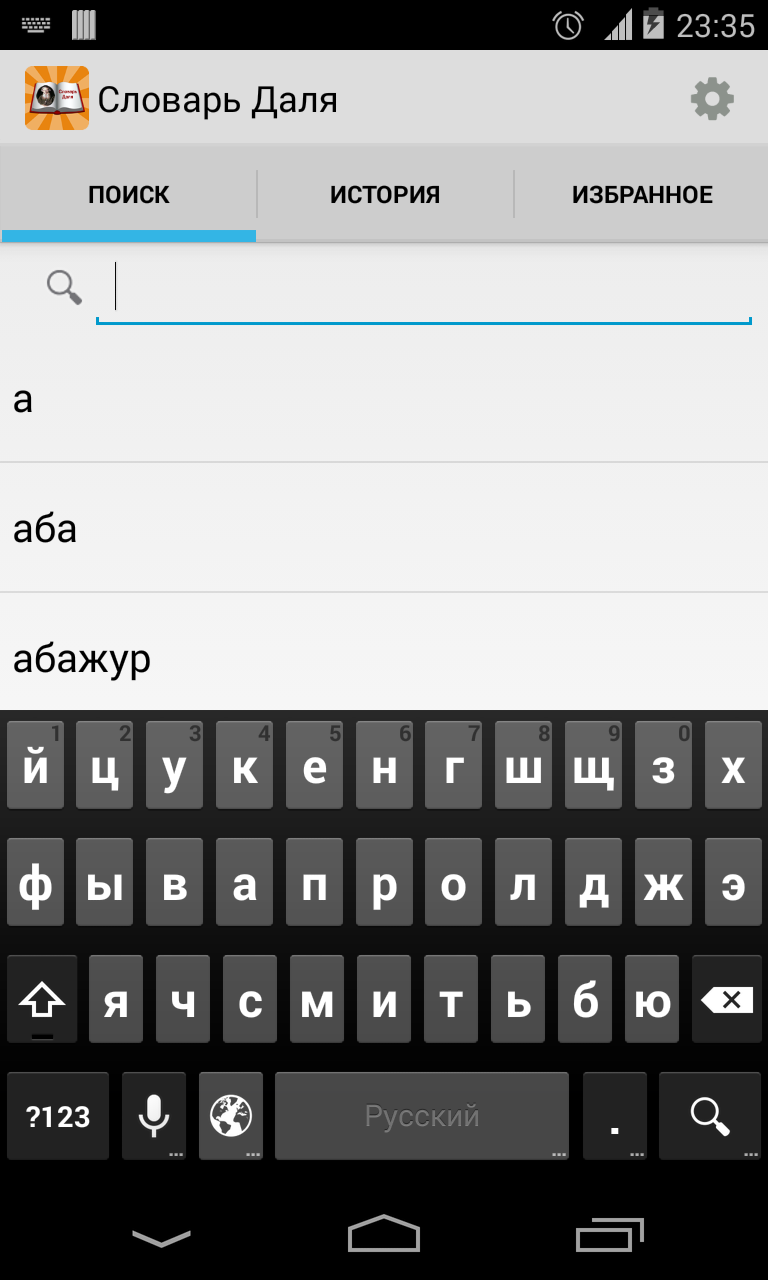This screenshot has height=1280, width=768.
Task: Tap the globe language switch key
Action: click(x=231, y=1116)
